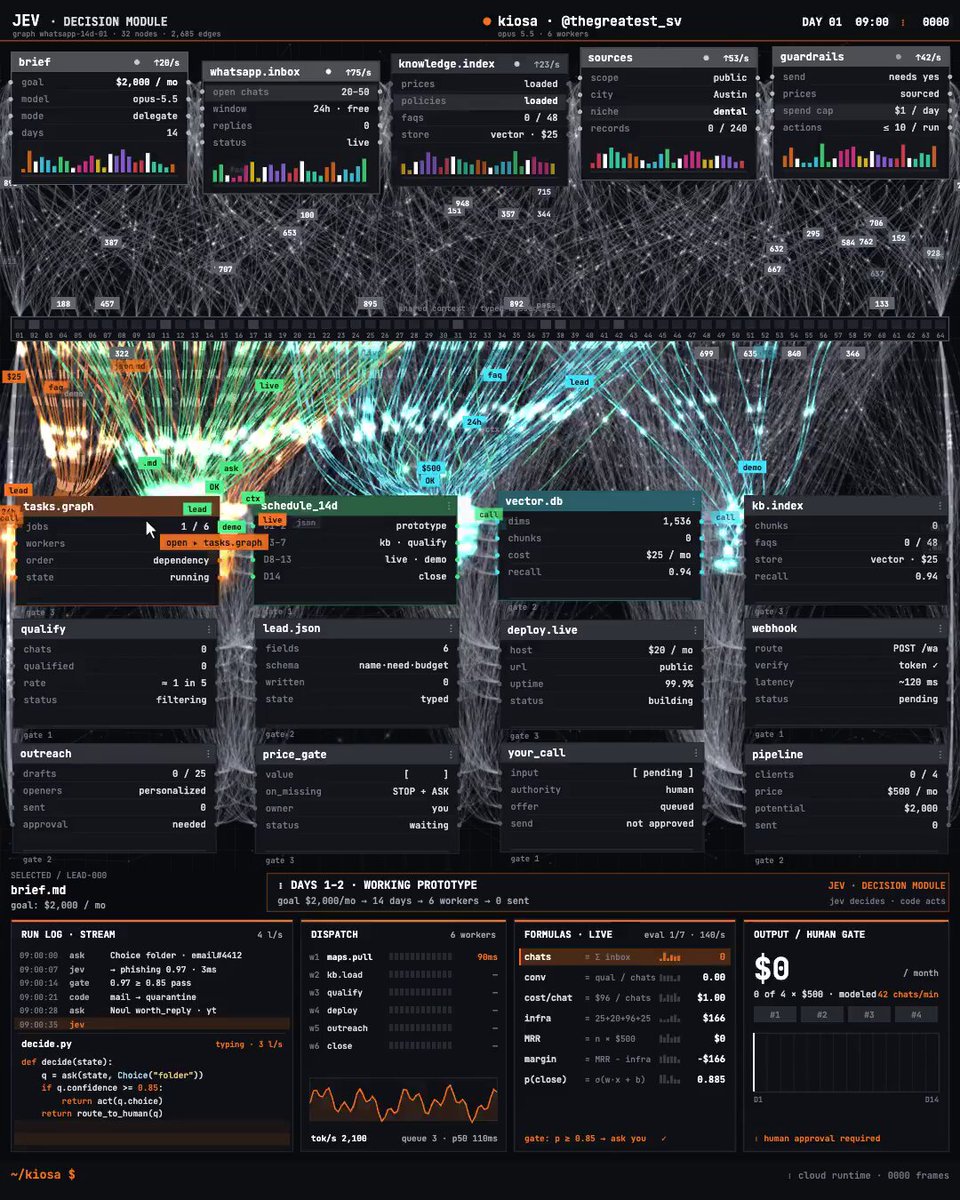Open the kb.index panel options icon
This screenshot has width=960, height=1200.
coord(938,506)
